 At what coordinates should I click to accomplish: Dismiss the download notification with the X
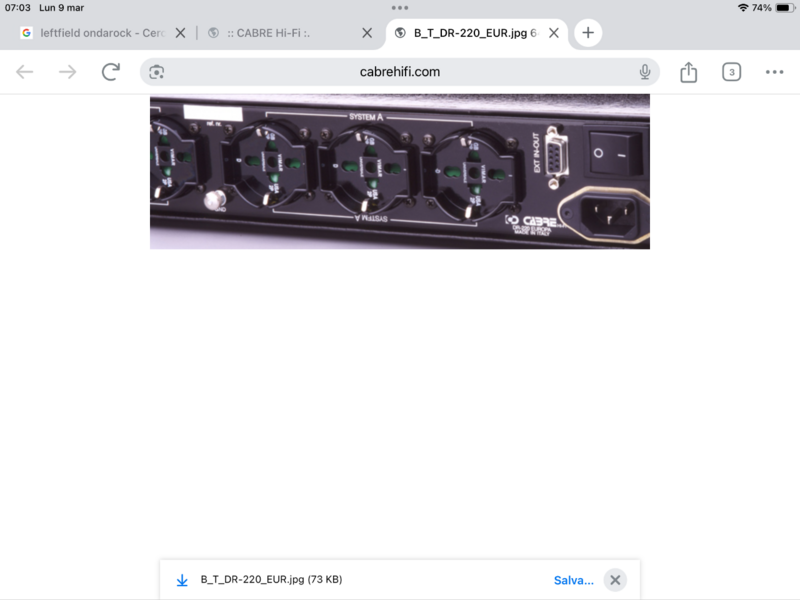pos(613,579)
